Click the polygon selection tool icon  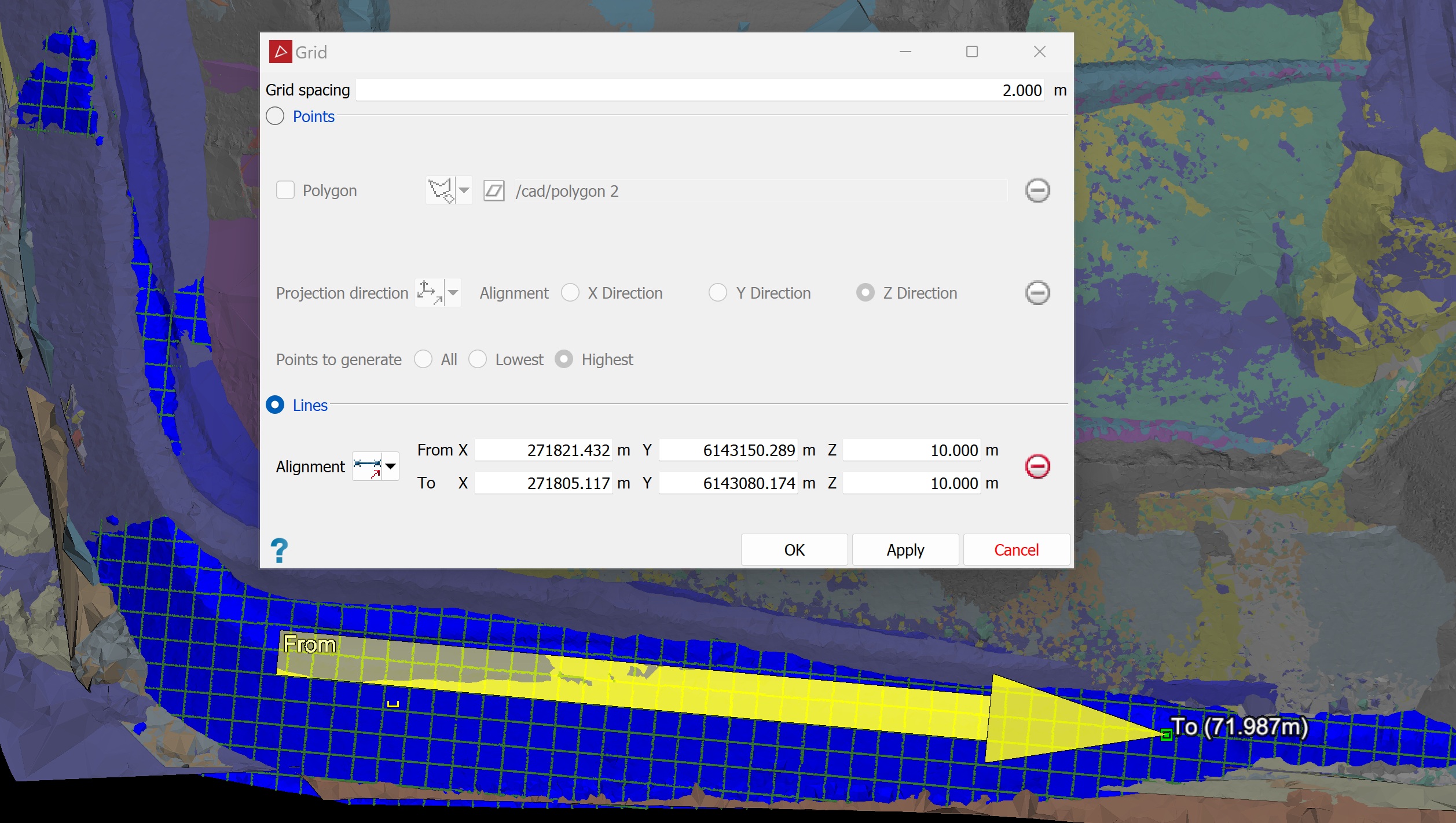click(x=440, y=190)
